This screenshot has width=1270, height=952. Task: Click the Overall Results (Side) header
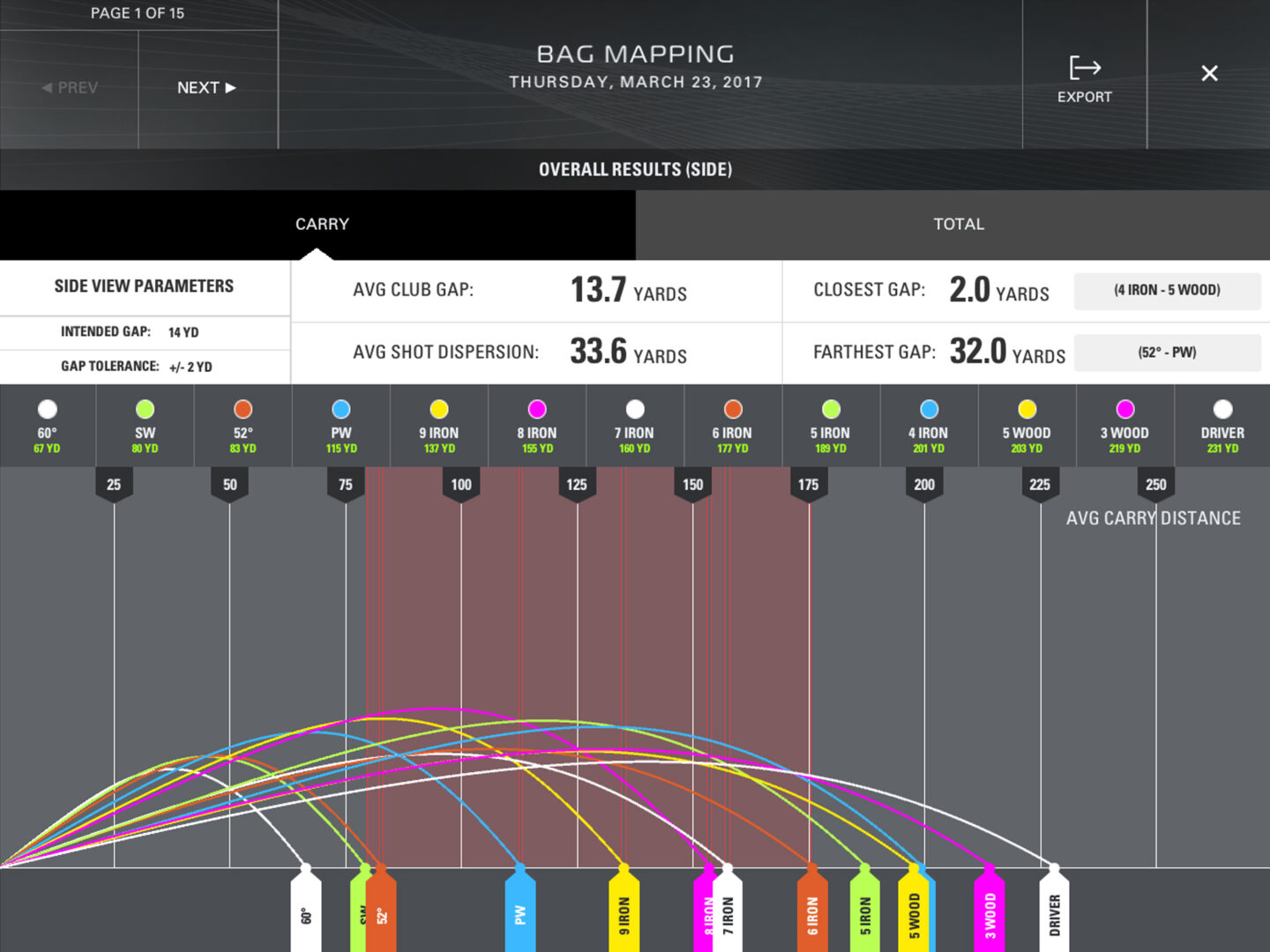tap(635, 169)
